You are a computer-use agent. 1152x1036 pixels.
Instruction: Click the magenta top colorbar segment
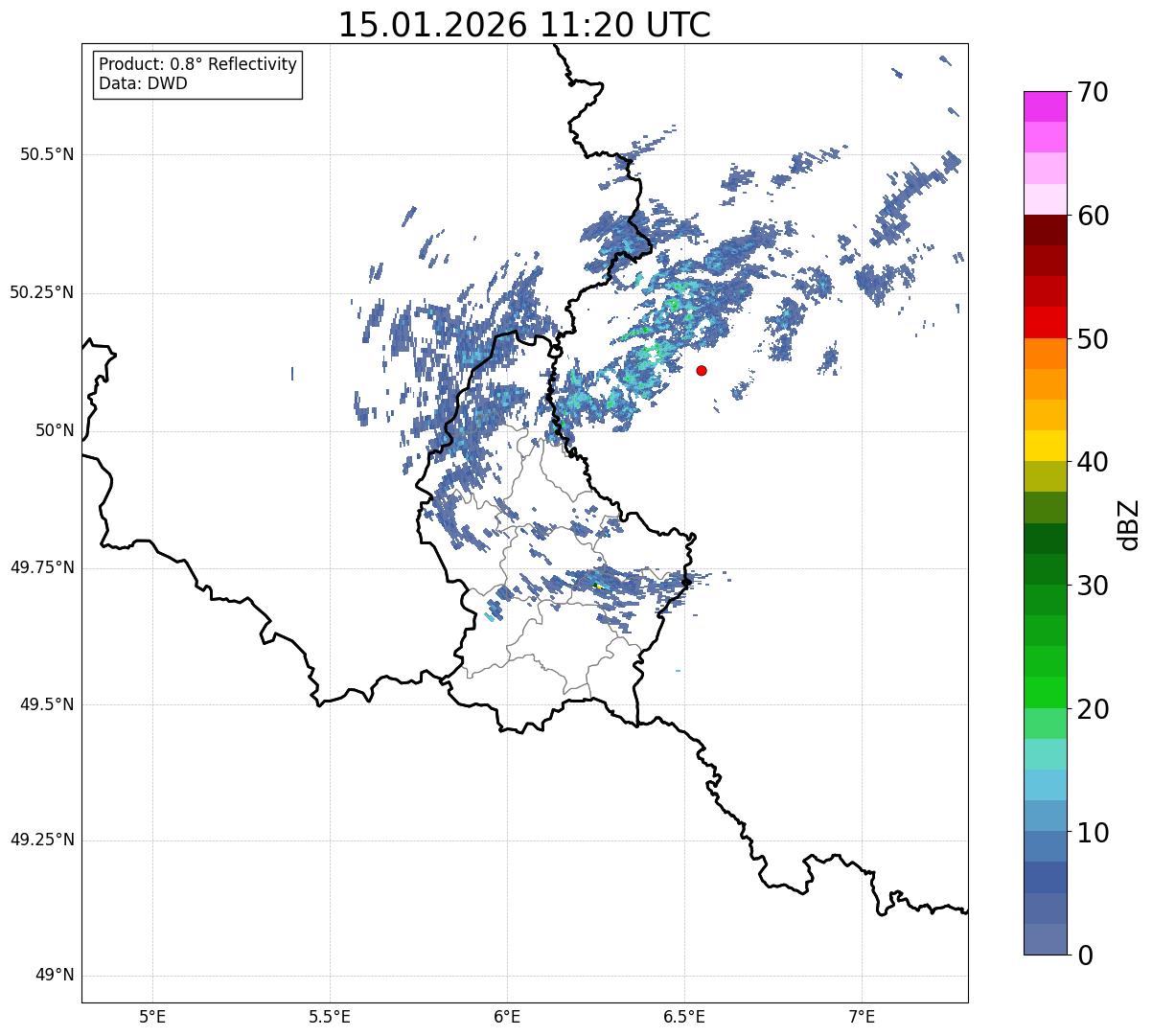(1045, 106)
